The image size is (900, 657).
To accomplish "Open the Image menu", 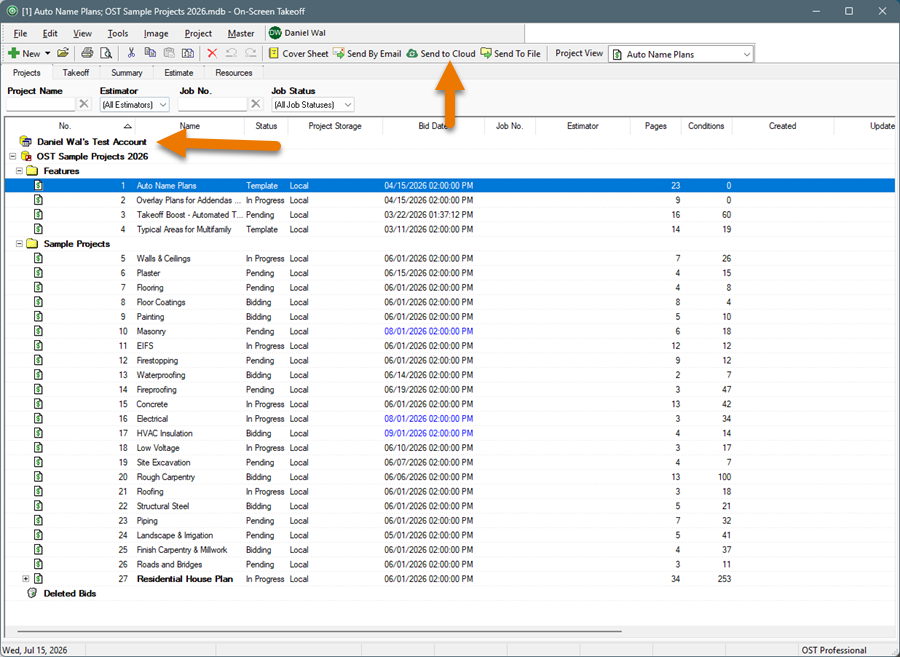I will pos(156,33).
